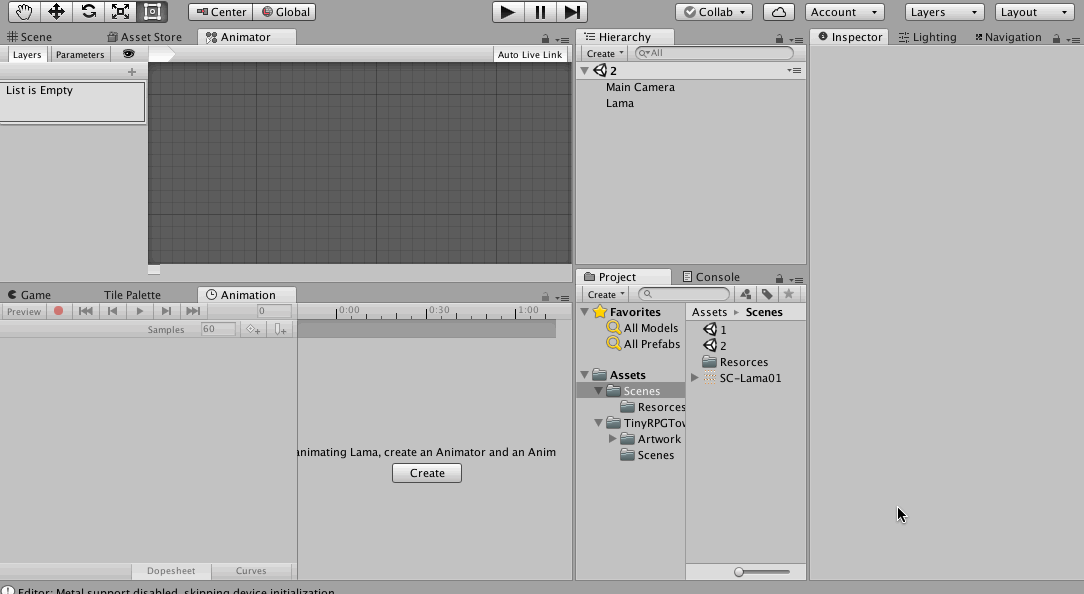The image size is (1084, 594).
Task: Toggle layer visibility eye icon in Animator
Action: 128,54
